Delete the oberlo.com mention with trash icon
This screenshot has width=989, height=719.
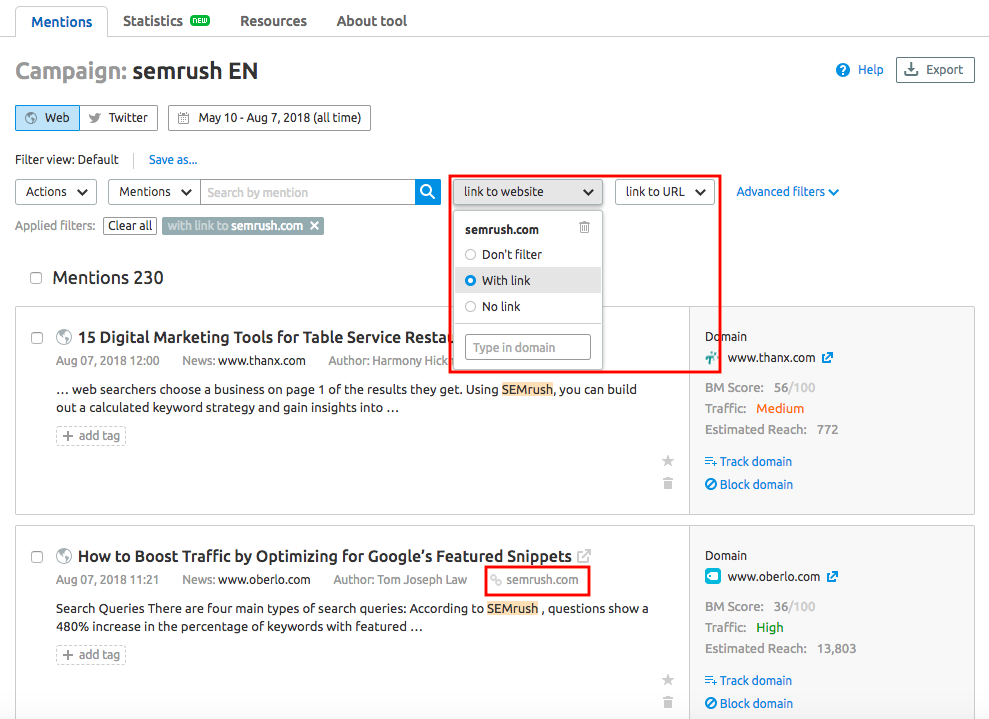[668, 702]
